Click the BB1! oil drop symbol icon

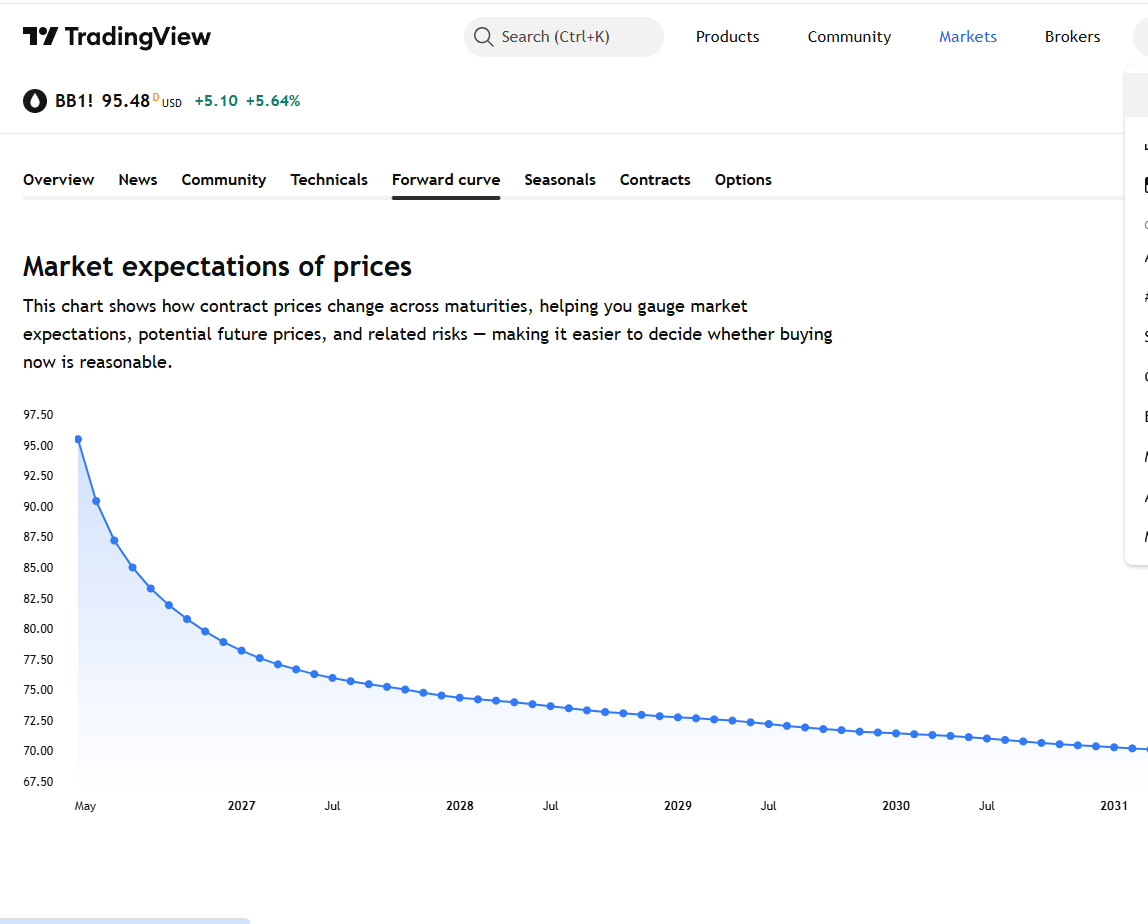[35, 101]
